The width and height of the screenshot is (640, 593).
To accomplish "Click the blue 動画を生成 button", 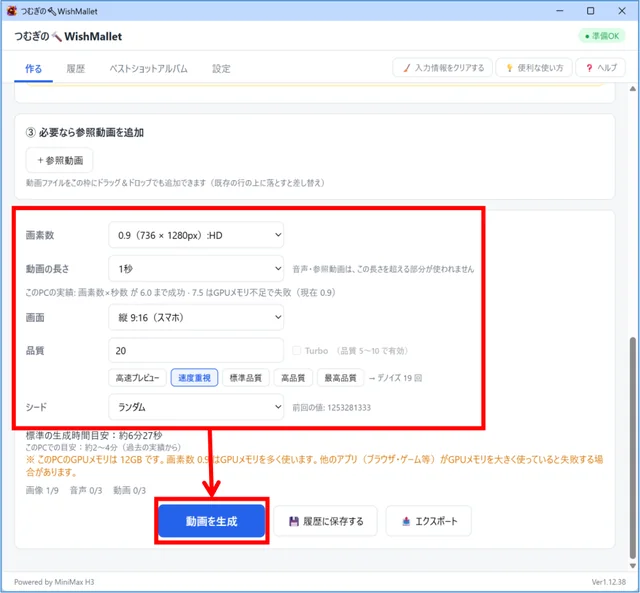I will pos(211,521).
